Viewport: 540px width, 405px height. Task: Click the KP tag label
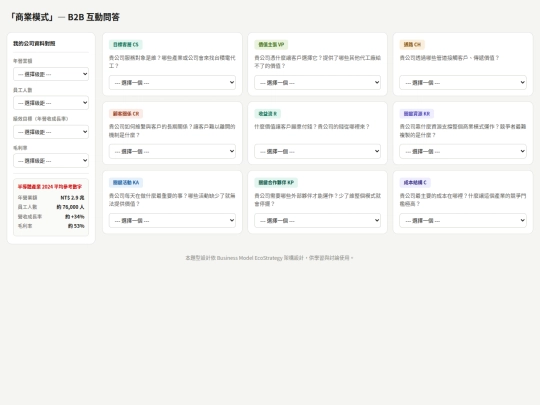[x=276, y=183]
